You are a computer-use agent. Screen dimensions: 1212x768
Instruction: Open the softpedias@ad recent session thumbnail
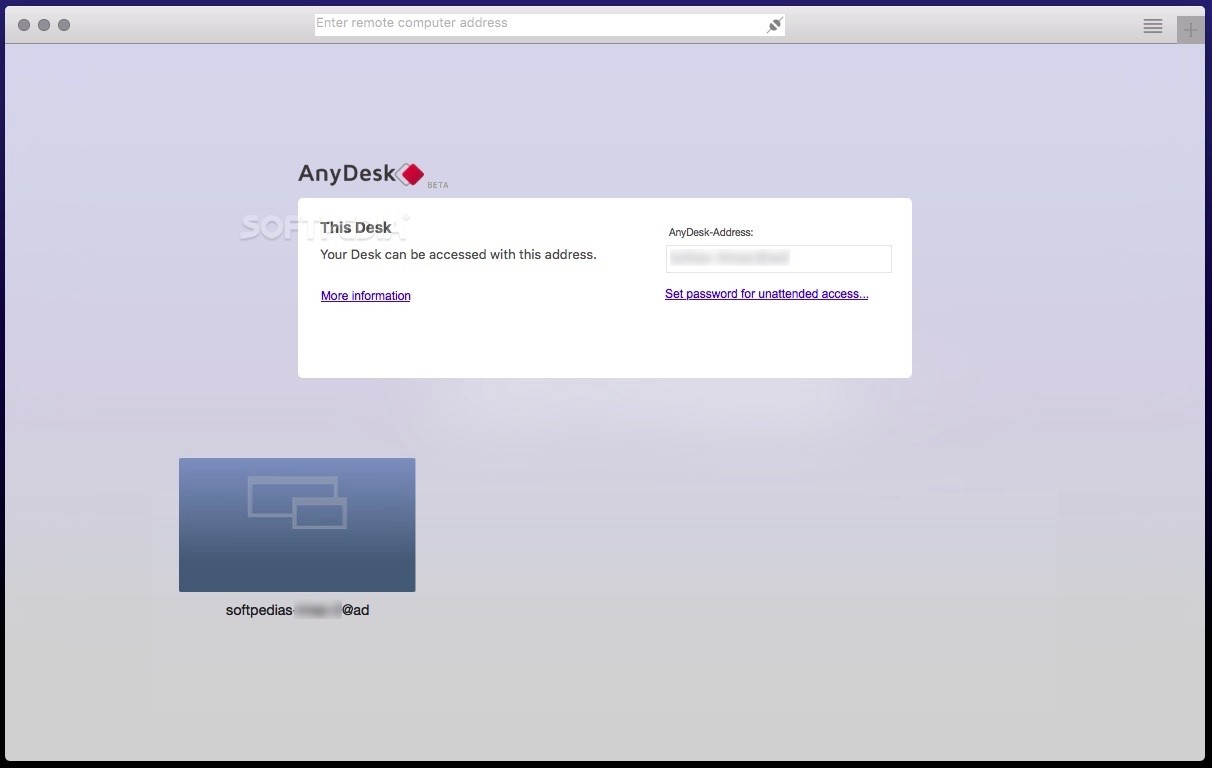(x=297, y=524)
